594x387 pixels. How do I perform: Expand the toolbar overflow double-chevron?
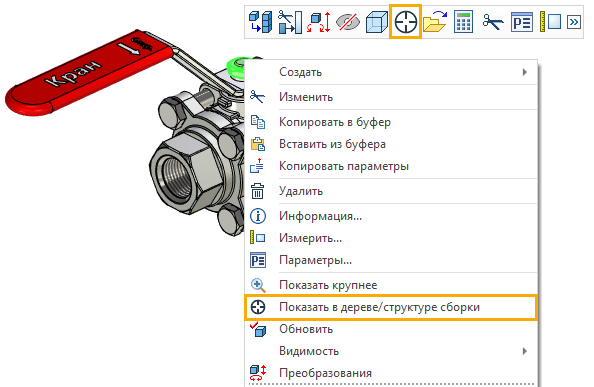[x=574, y=22]
